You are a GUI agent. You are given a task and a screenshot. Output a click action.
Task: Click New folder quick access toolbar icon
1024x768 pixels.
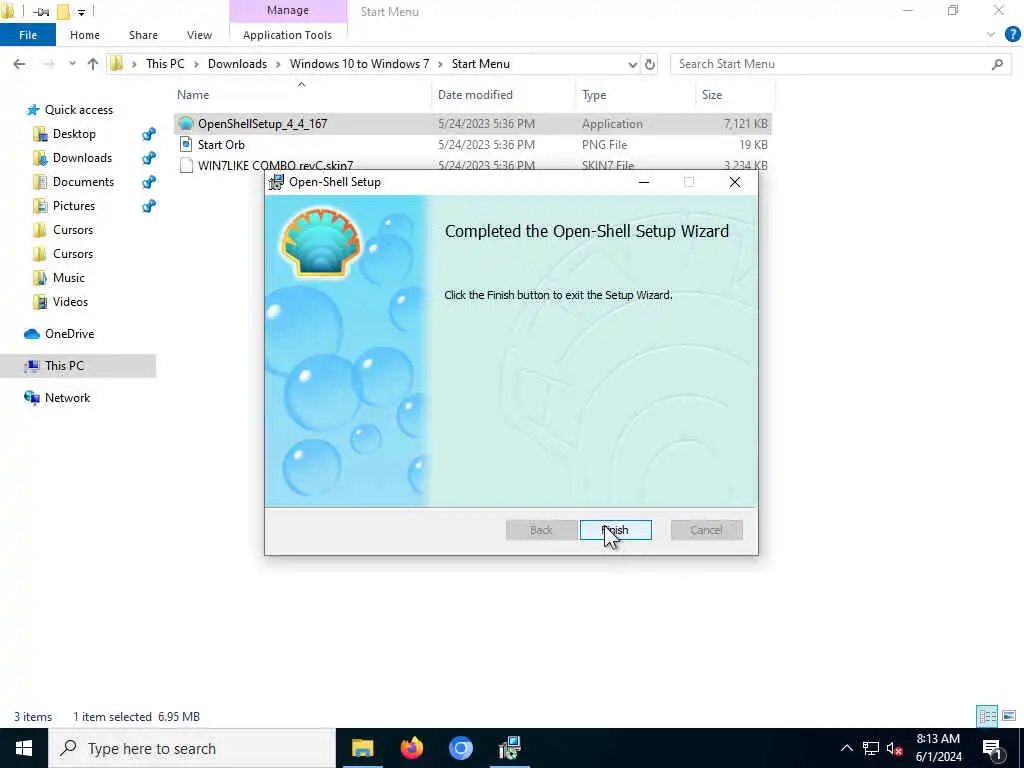[x=63, y=11]
